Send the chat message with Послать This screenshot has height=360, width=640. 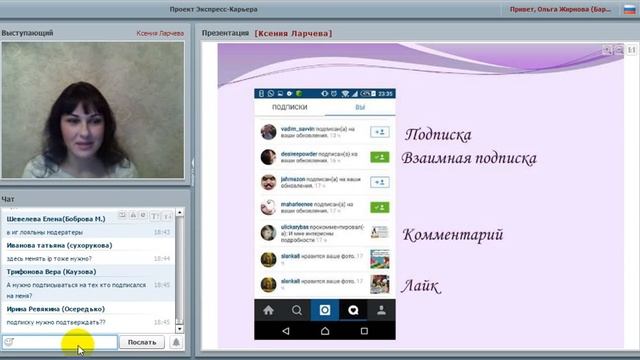(x=142, y=342)
